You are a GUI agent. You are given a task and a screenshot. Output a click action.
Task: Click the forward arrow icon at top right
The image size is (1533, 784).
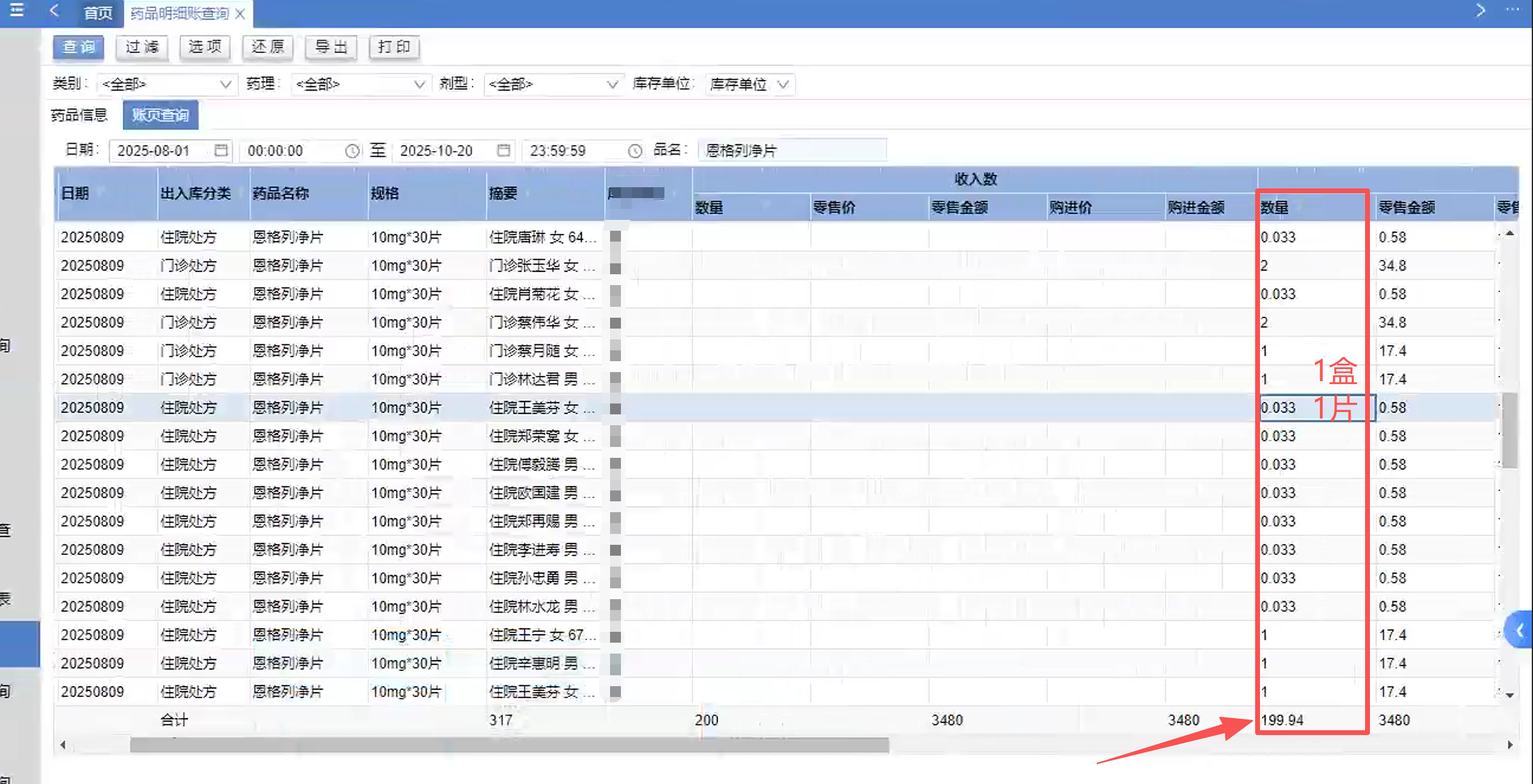1480,10
